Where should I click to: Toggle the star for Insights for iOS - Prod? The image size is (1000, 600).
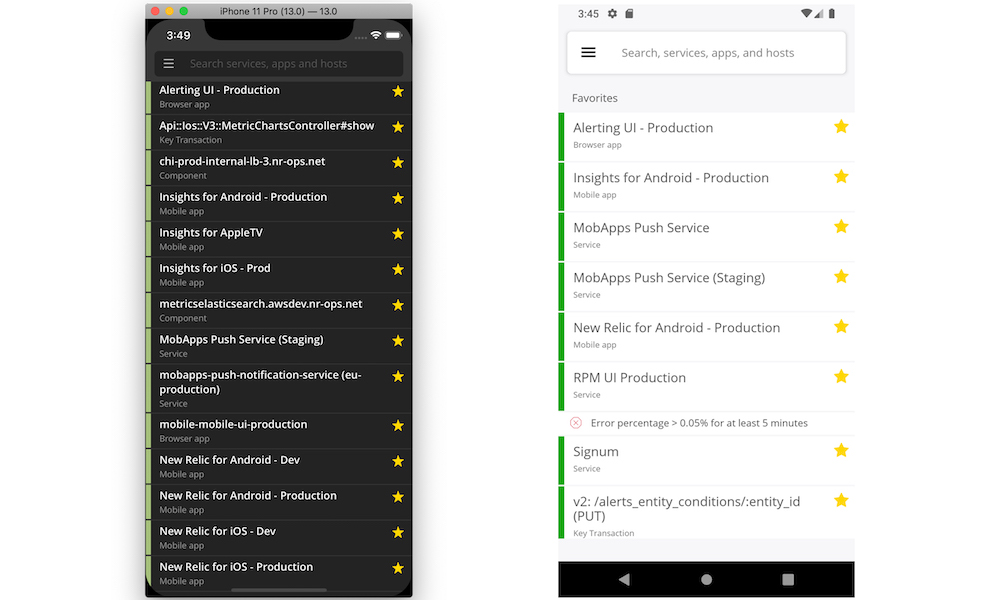click(398, 270)
